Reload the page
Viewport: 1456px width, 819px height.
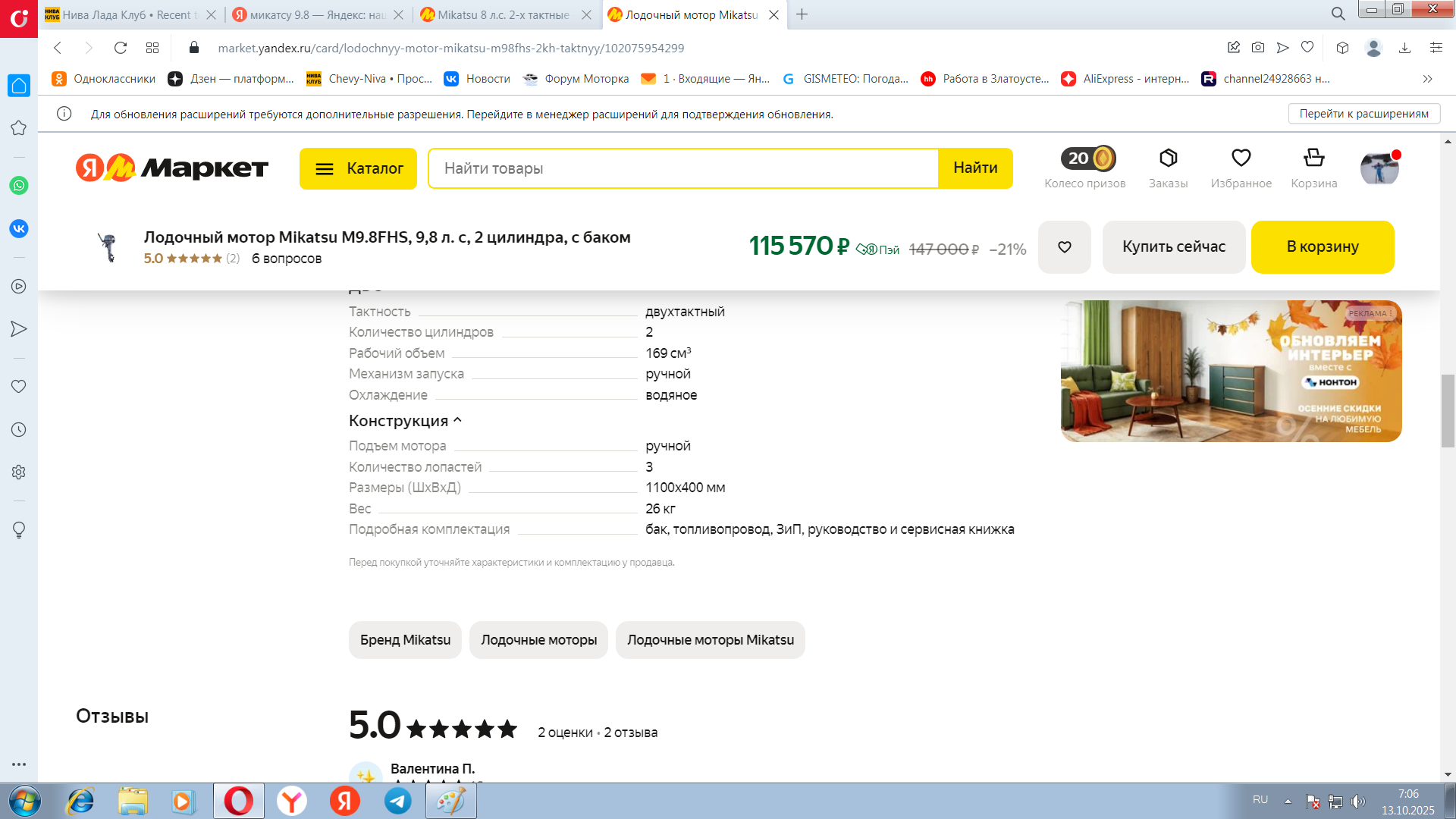click(120, 48)
